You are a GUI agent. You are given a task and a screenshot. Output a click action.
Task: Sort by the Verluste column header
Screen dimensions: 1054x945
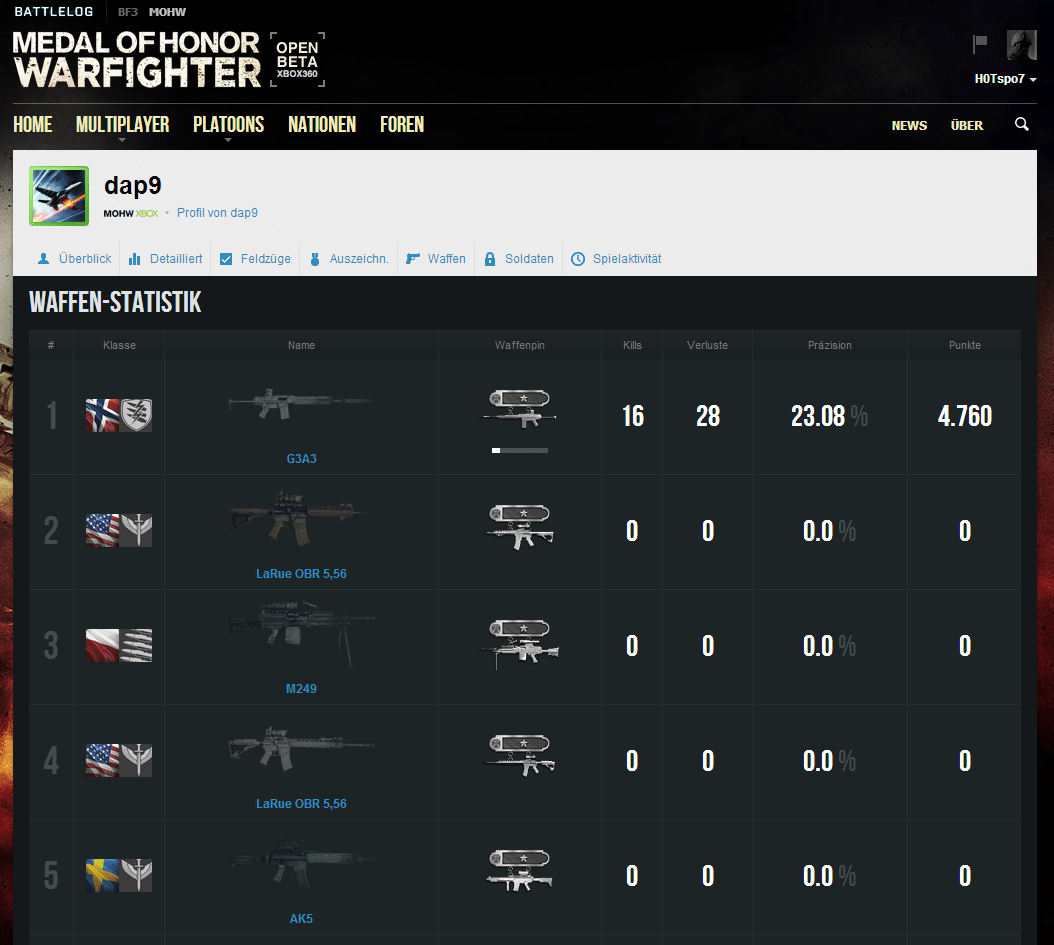pos(707,345)
